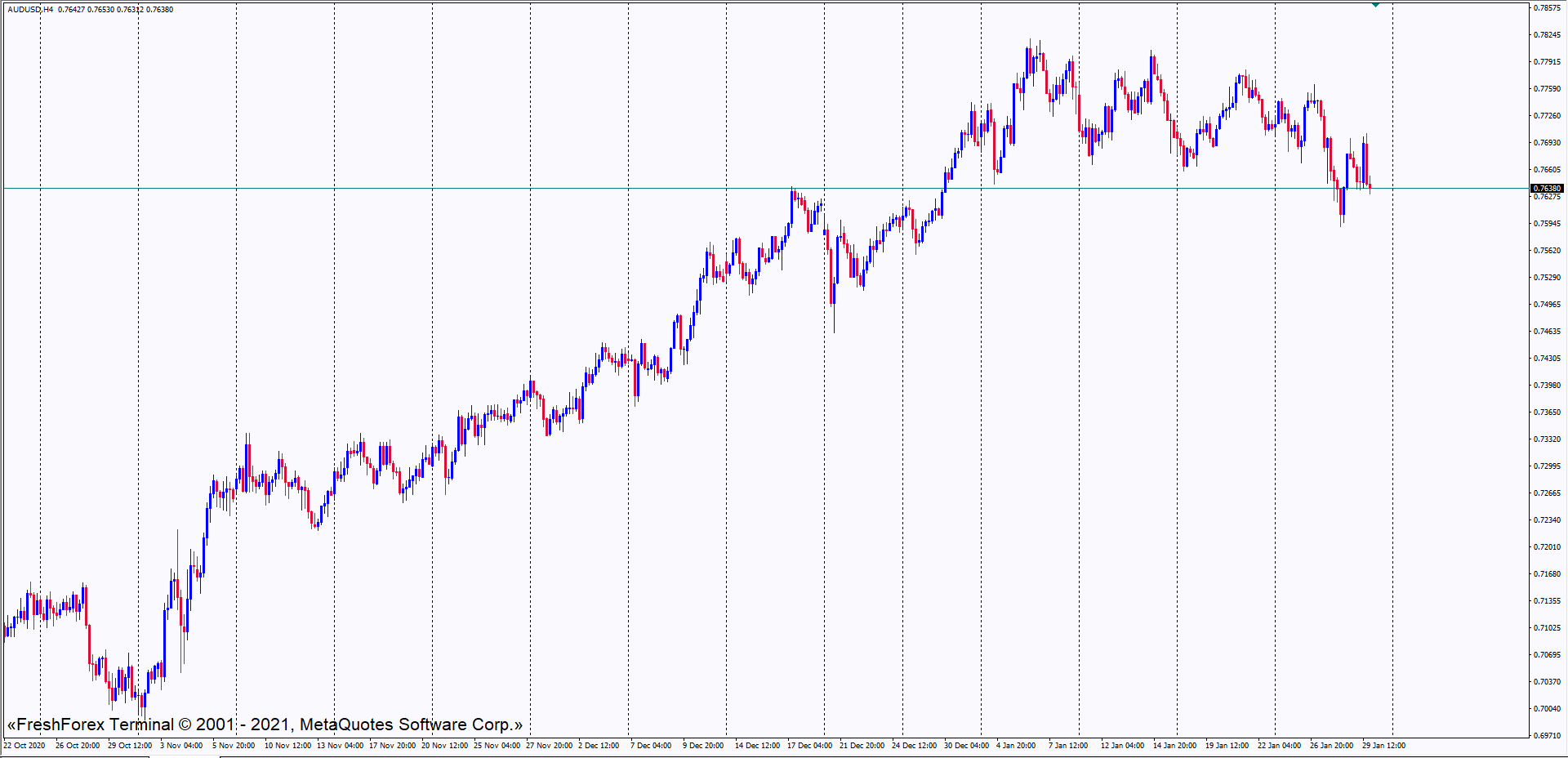Click the current price tag 0.76380

pos(1547,189)
